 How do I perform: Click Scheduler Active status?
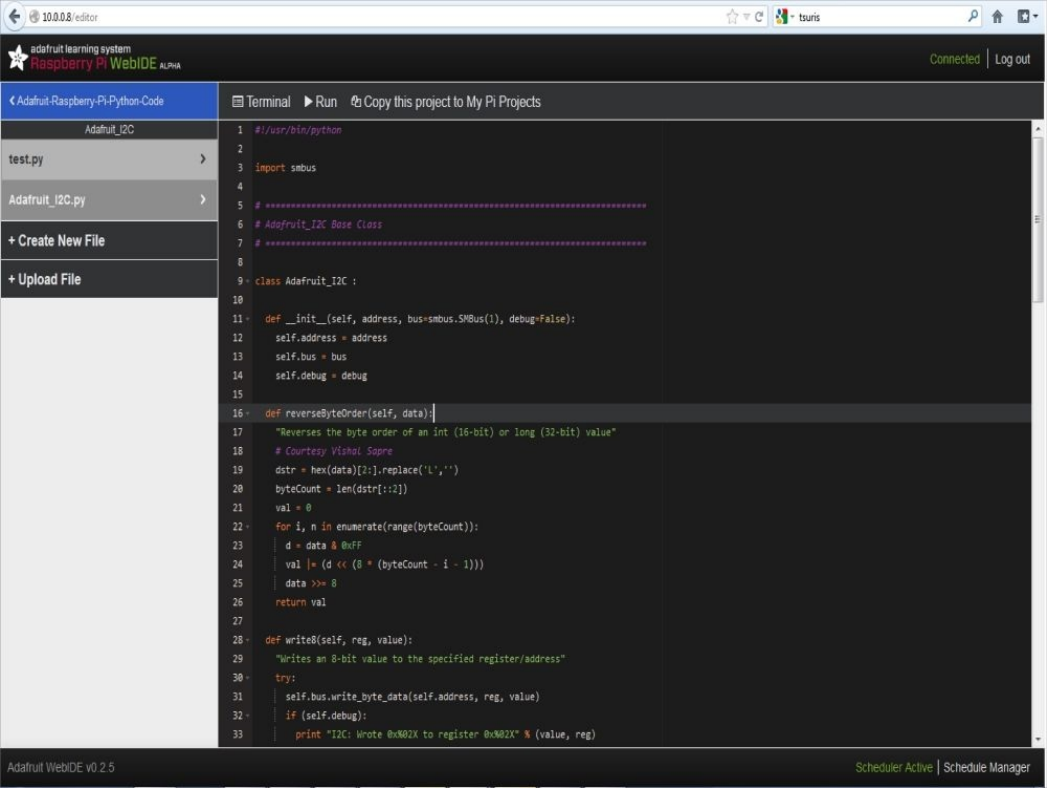pos(893,767)
